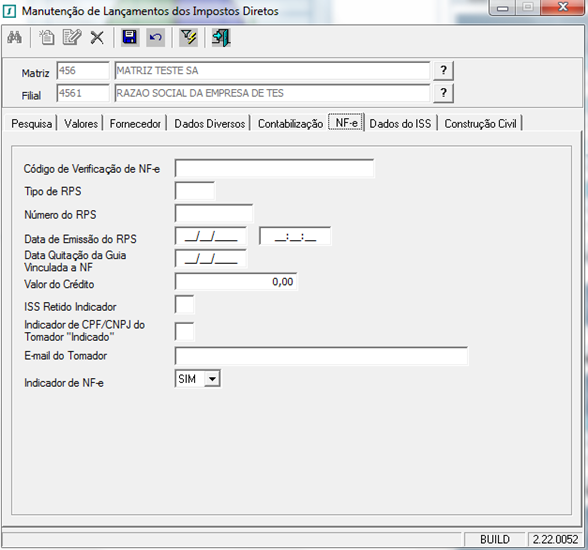588x550 pixels.
Task: Click the edit record pencil icon
Action: point(72,37)
